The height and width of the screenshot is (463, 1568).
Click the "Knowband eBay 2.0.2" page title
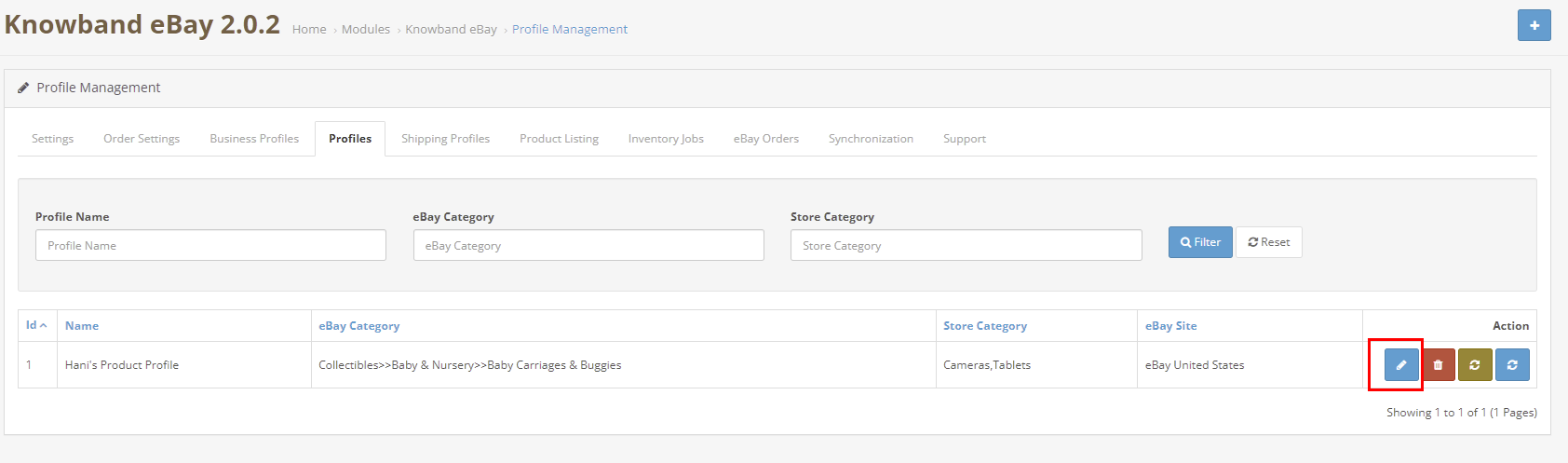tap(142, 24)
